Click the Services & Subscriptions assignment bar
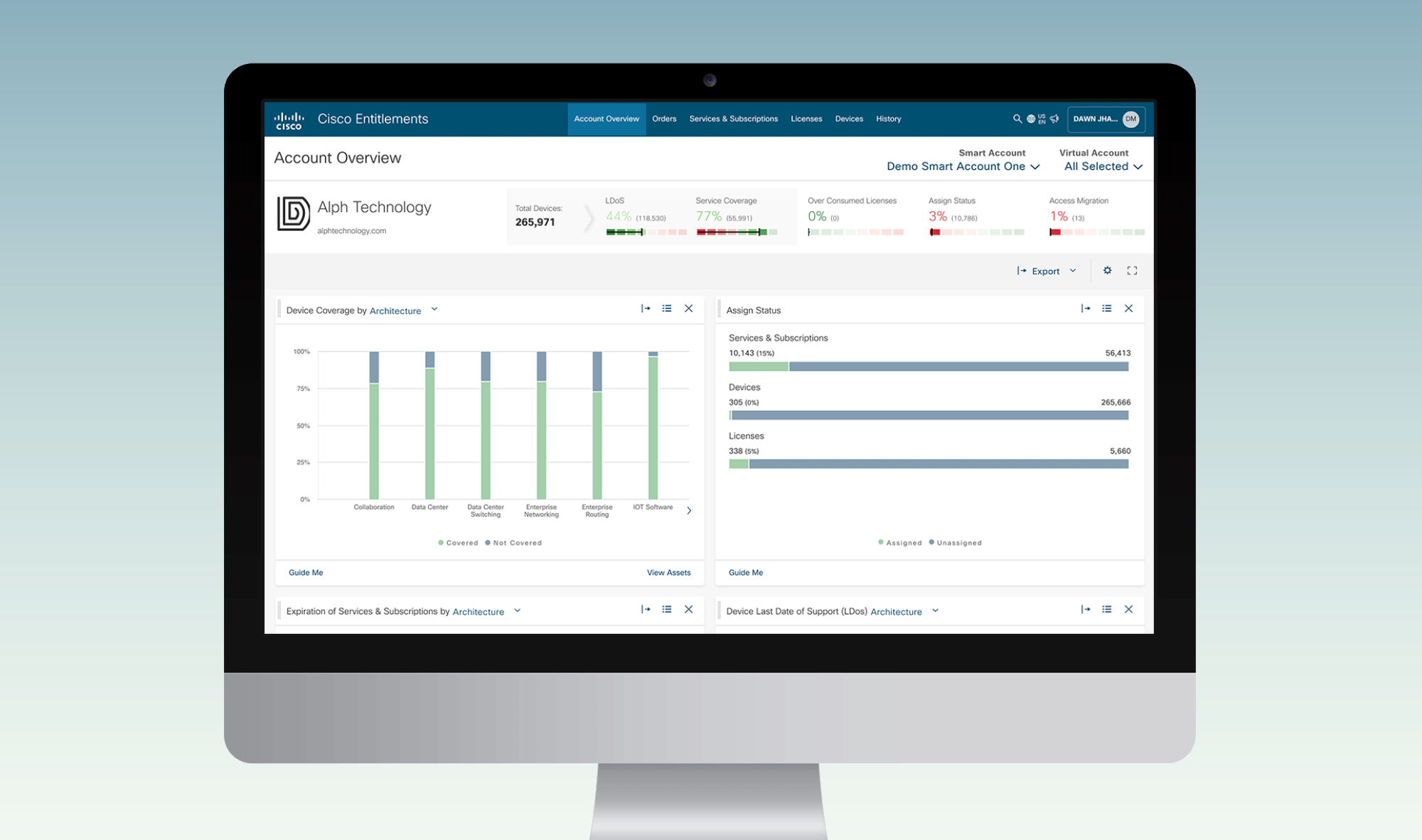The image size is (1422, 840). click(929, 367)
